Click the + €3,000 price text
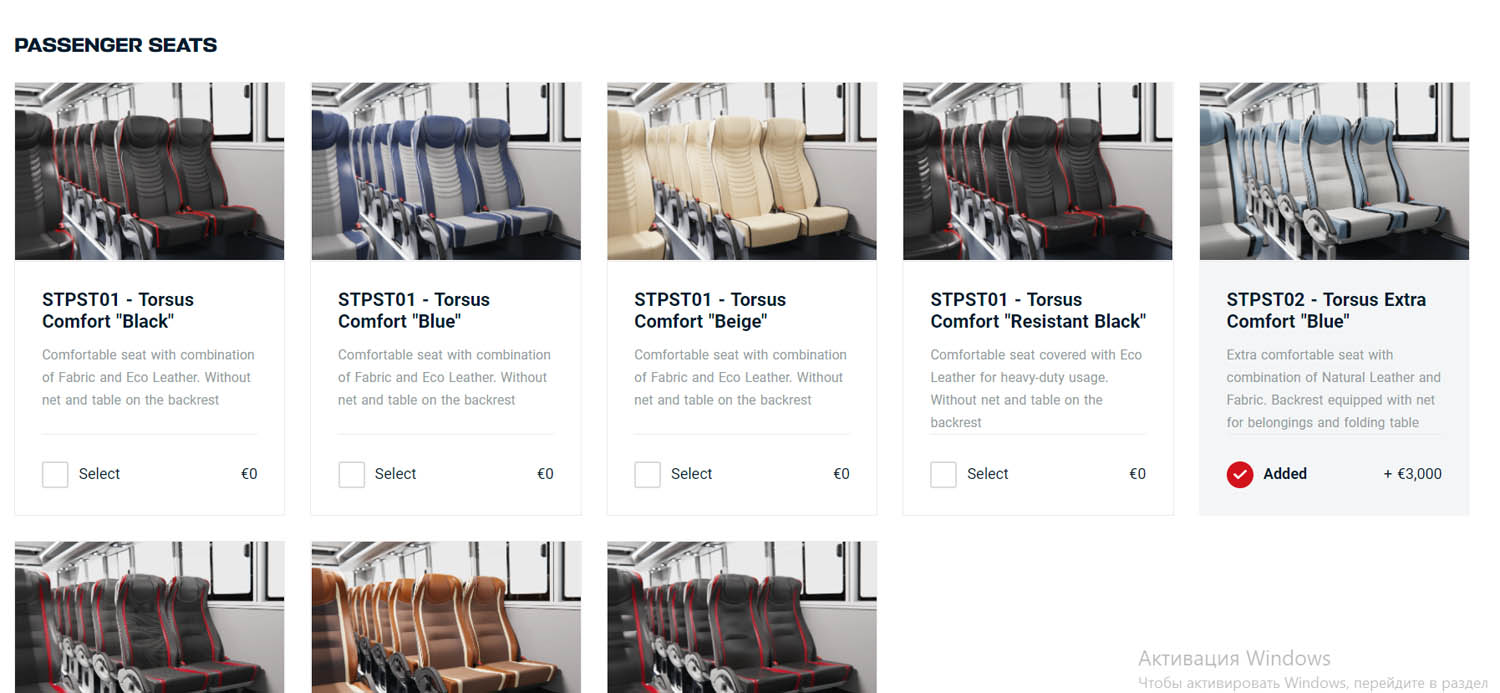Image resolution: width=1500 pixels, height=693 pixels. 1412,474
